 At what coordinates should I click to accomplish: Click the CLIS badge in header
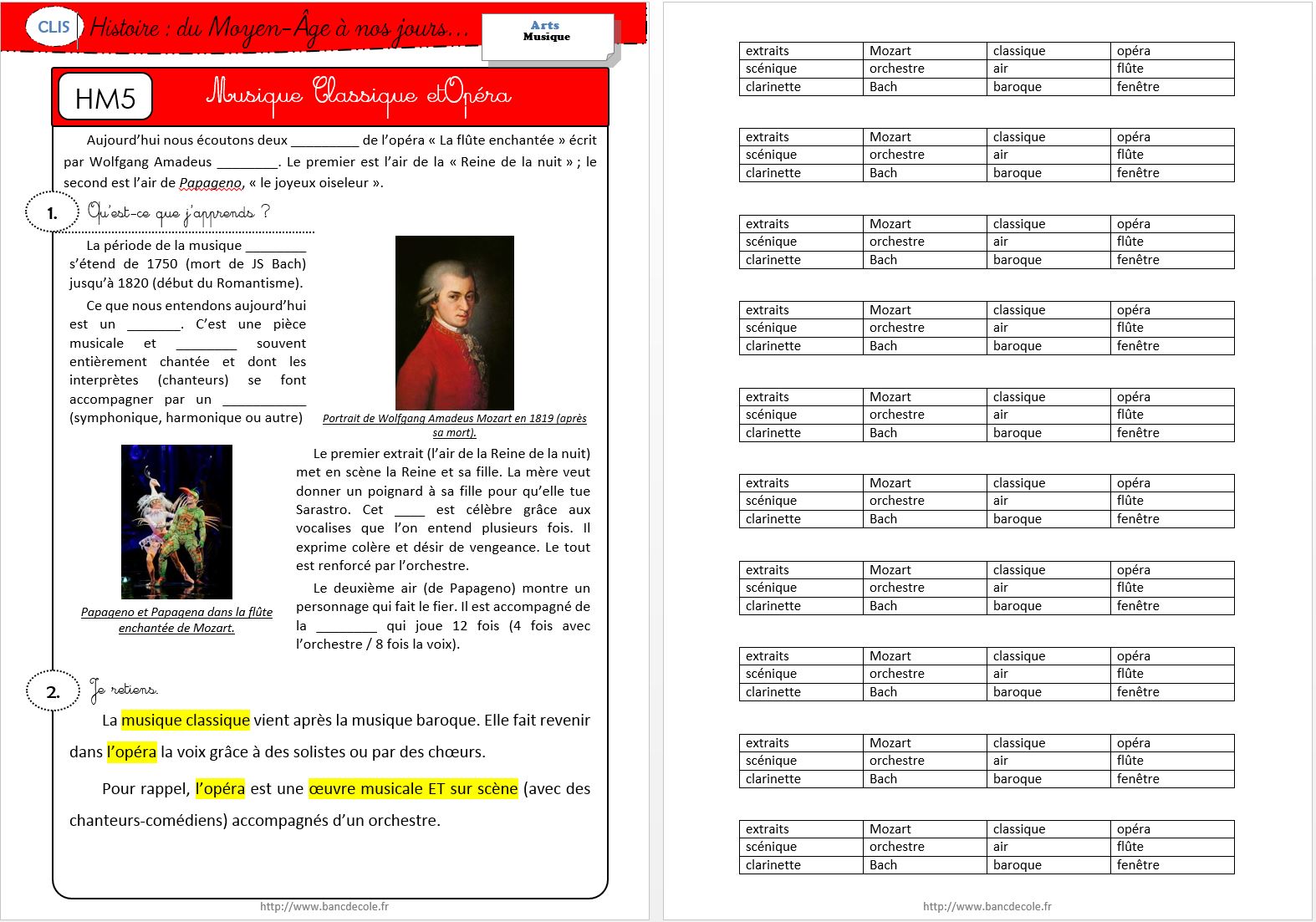[54, 27]
